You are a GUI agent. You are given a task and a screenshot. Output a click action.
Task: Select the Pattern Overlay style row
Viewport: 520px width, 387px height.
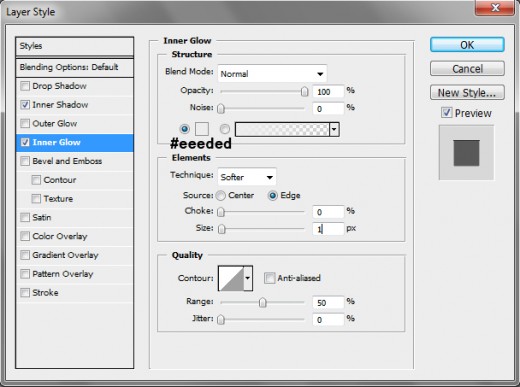(75, 274)
